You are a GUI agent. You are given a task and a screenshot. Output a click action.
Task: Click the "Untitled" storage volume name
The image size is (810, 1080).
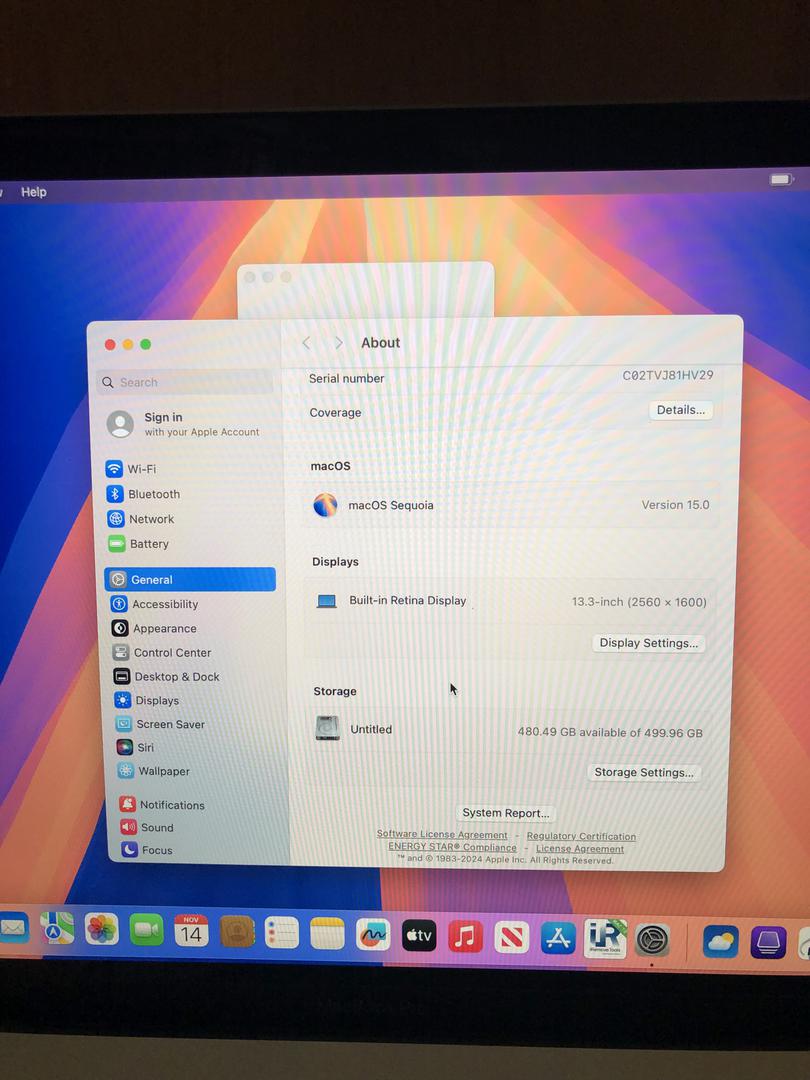pos(371,729)
